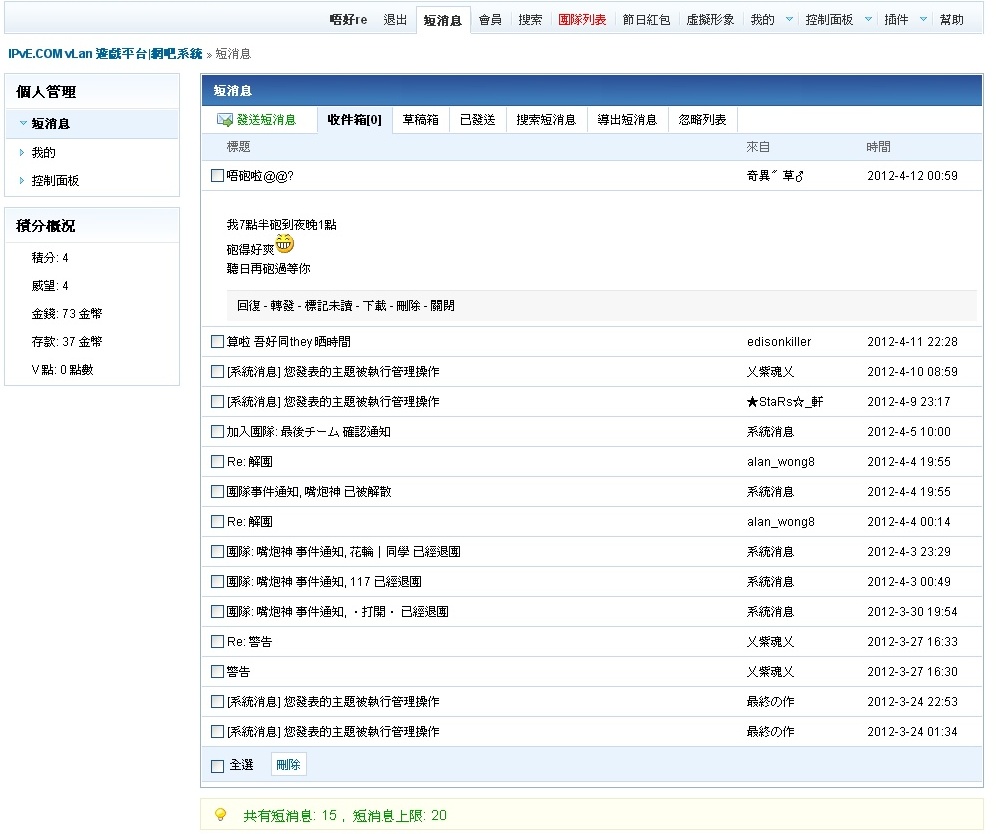
Task: Open the 插件 dropdown arrow in top navigation
Action: 922,20
